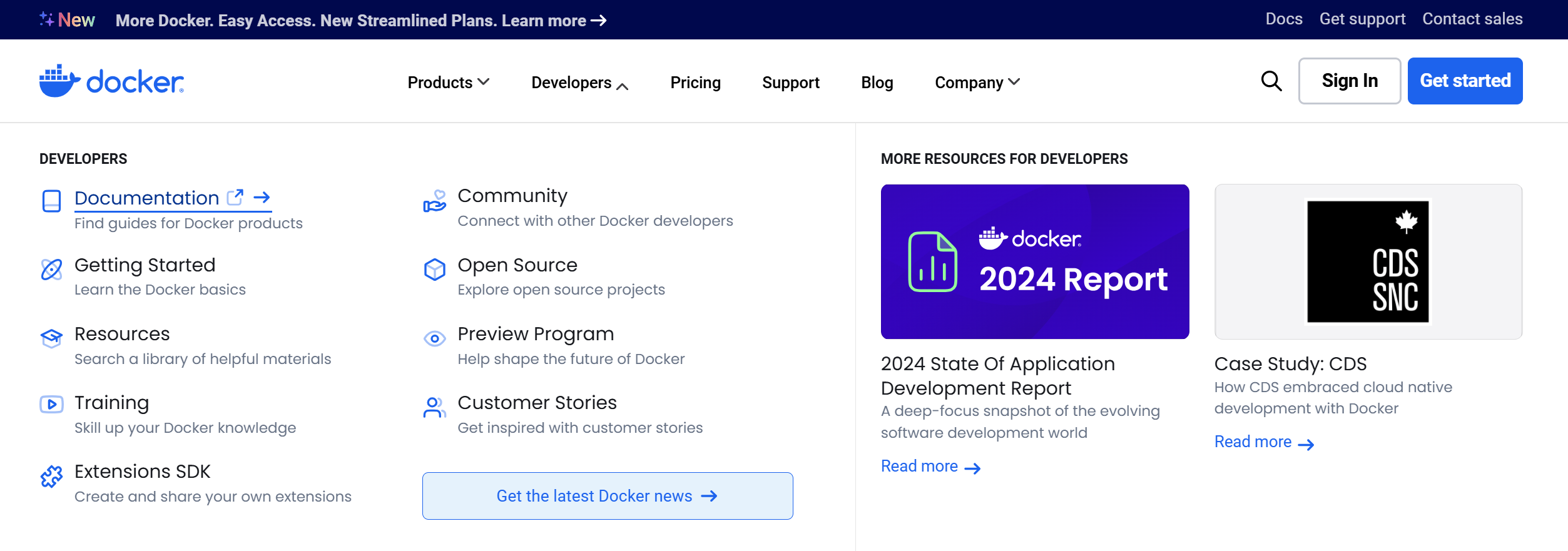Image resolution: width=1568 pixels, height=551 pixels.
Task: Click 'Skill up your Docker knowledge' text
Action: tap(185, 428)
